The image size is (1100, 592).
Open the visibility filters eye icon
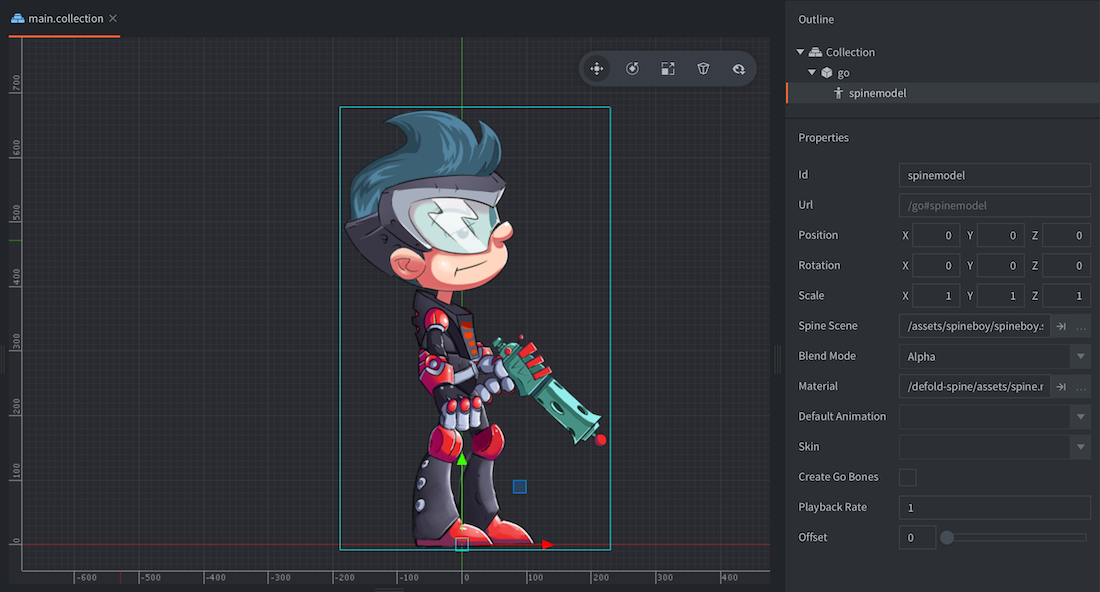738,68
